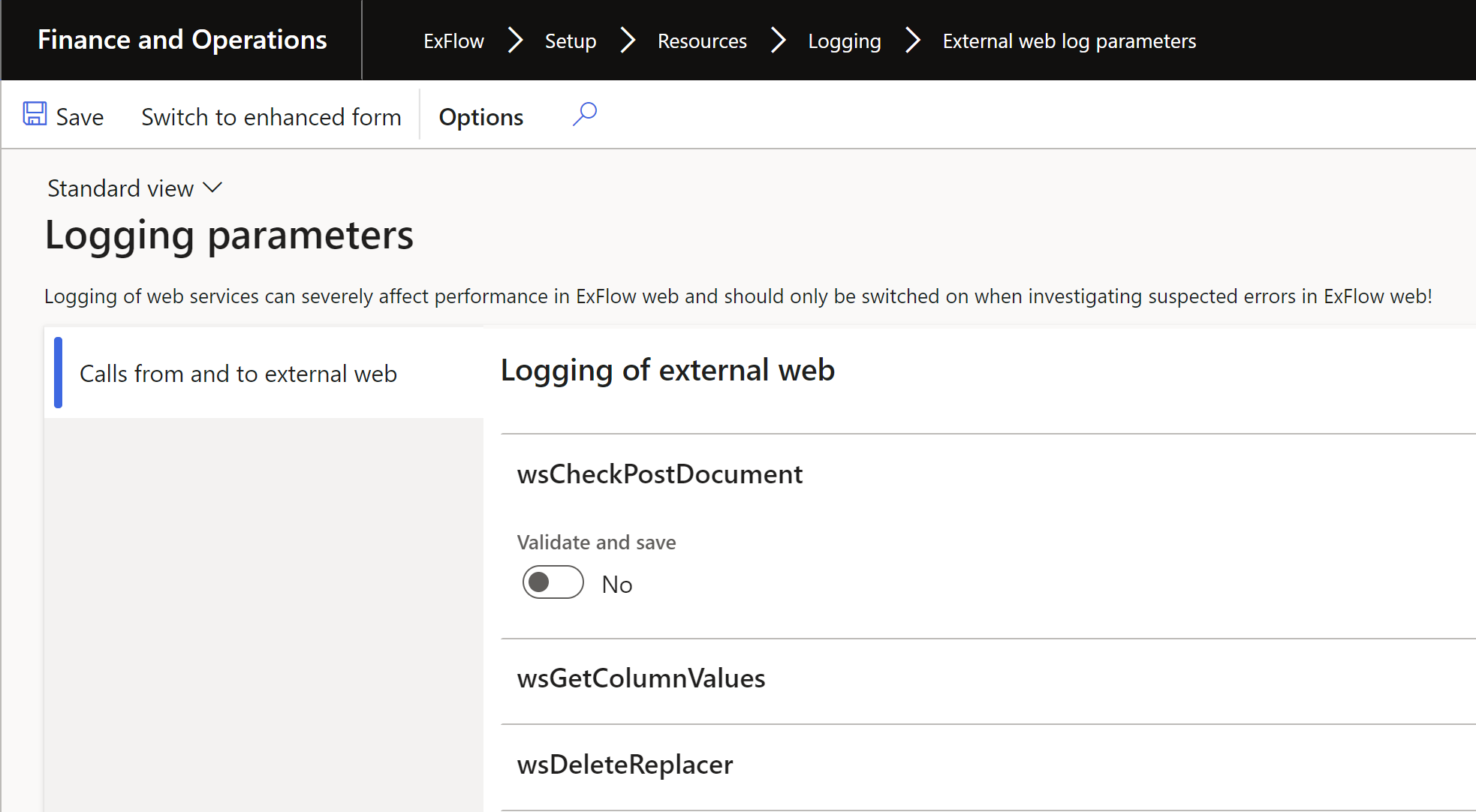Open the search magnifier in action bar
Screen dimensions: 1476x812
(x=585, y=114)
